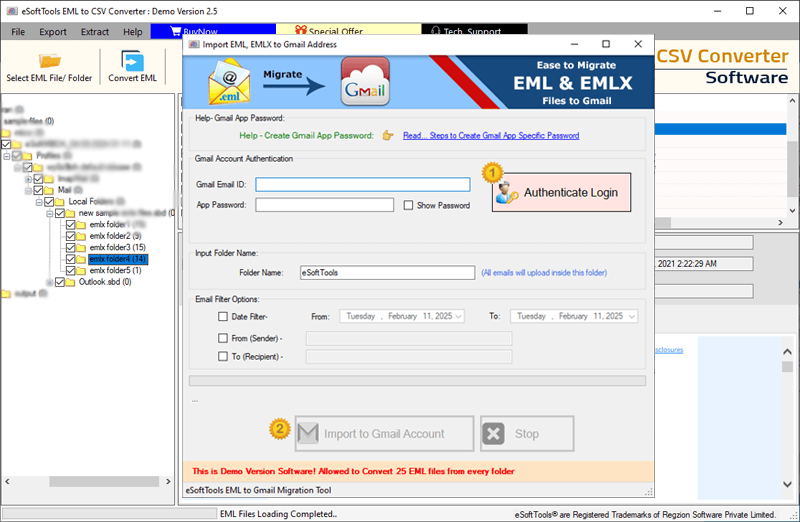Click right arrow of tree horizontal scrollbar

point(168,481)
